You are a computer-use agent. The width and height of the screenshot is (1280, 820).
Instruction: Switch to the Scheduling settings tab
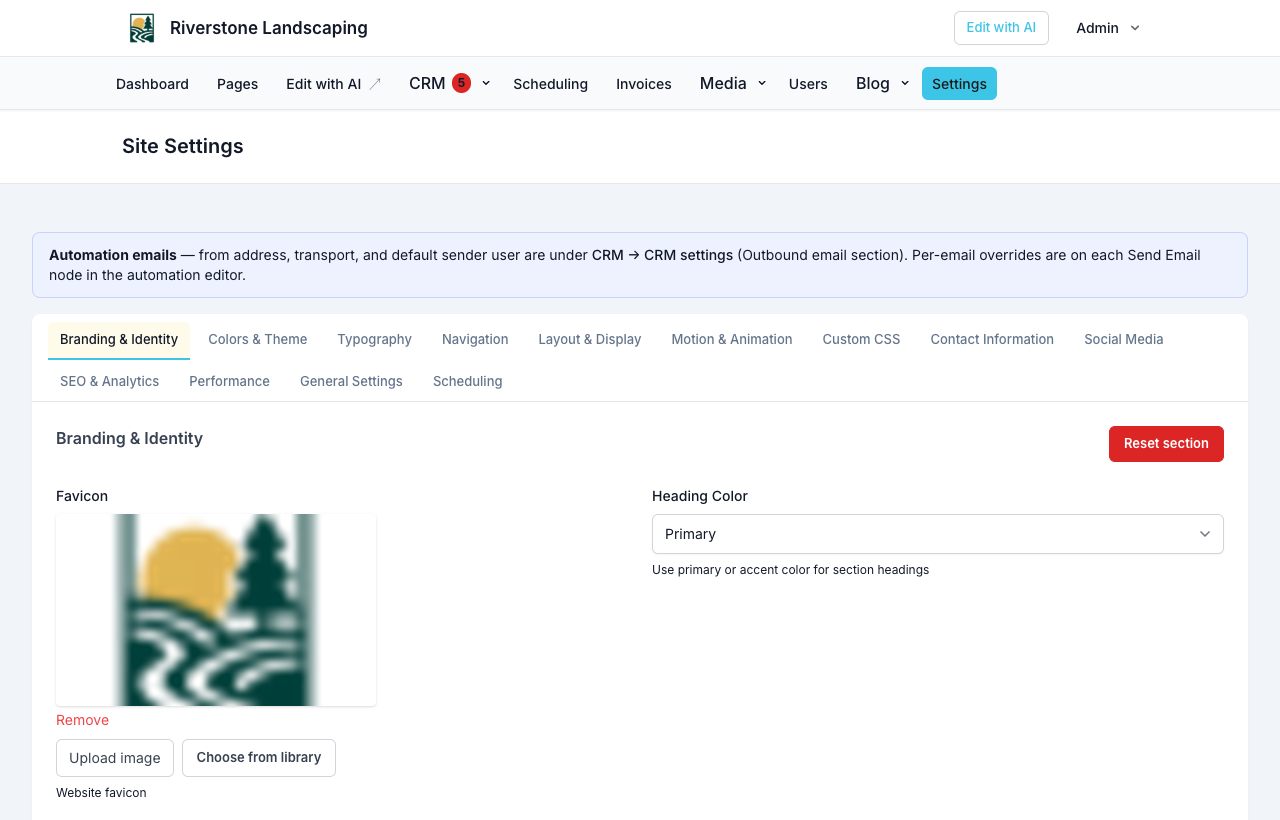click(x=468, y=381)
